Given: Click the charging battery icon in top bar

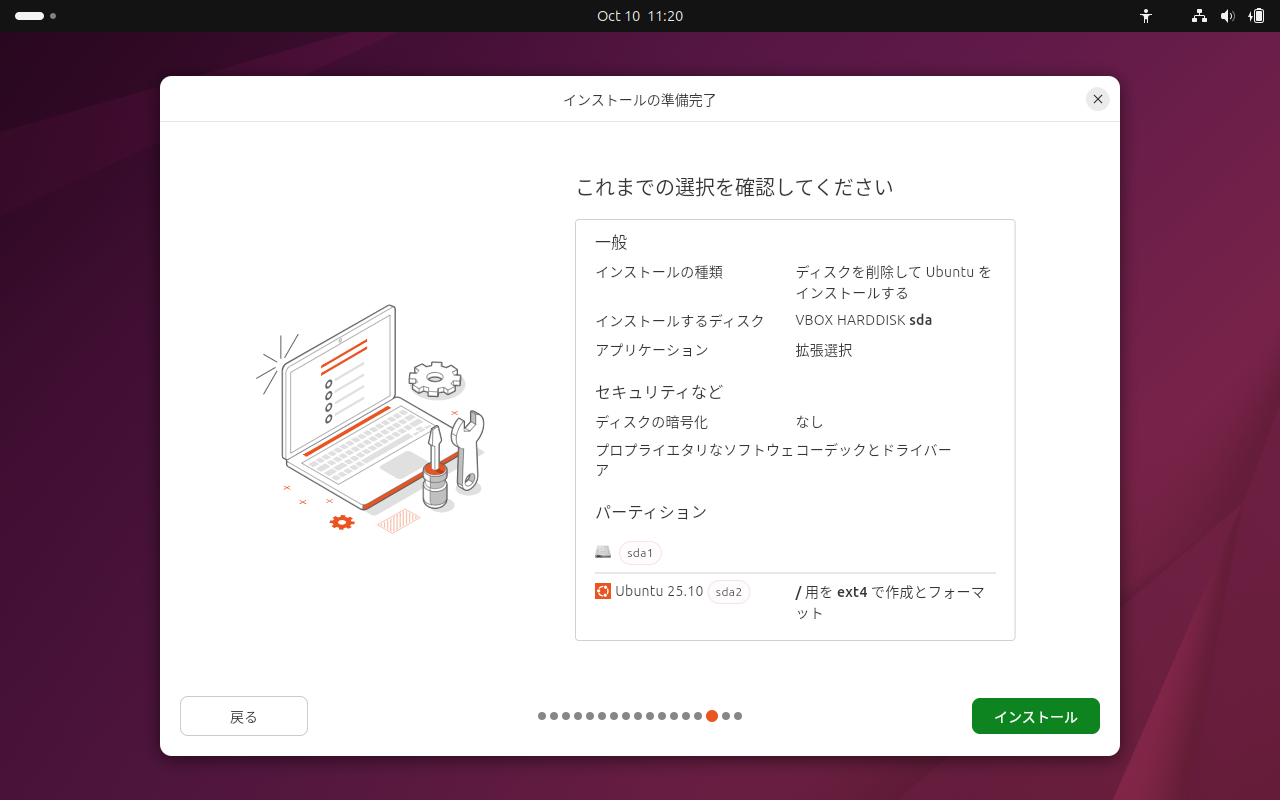Looking at the screenshot, I should [x=1257, y=16].
